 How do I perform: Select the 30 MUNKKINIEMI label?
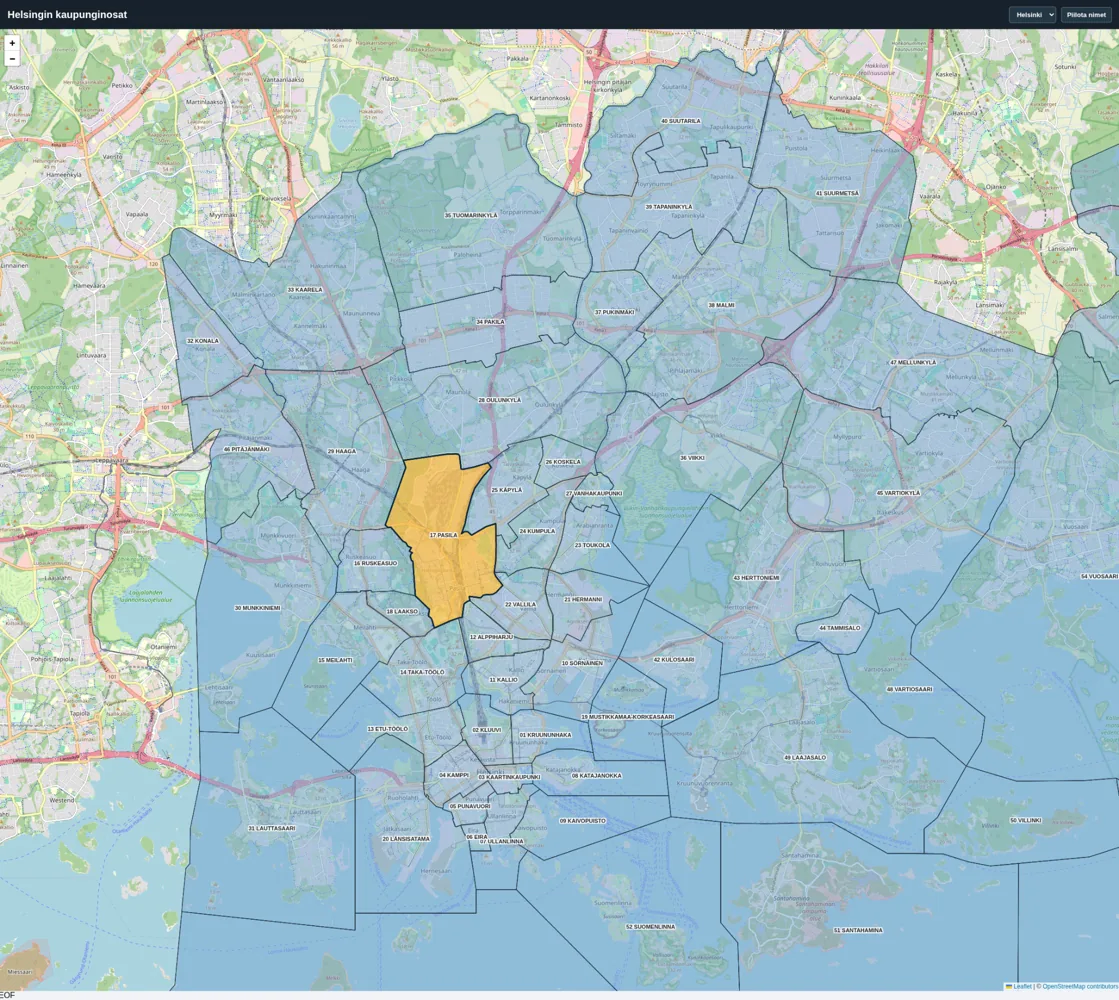click(258, 608)
